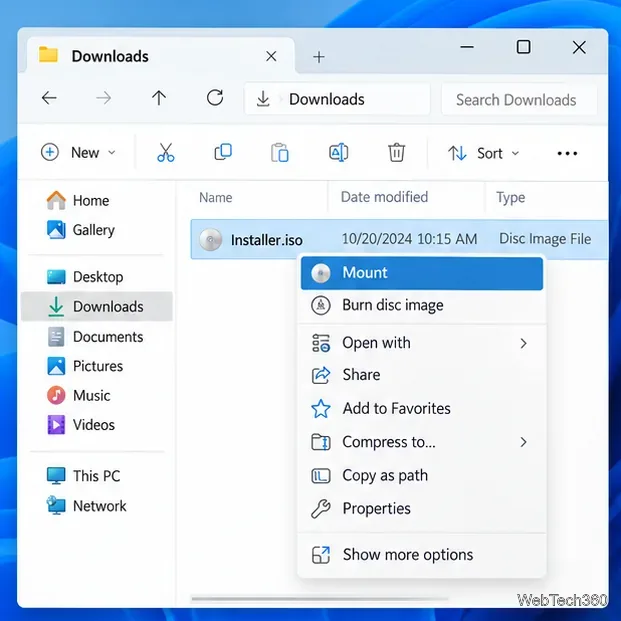Open the See more three-dots menu
This screenshot has width=621, height=621.
pyautogui.click(x=567, y=153)
